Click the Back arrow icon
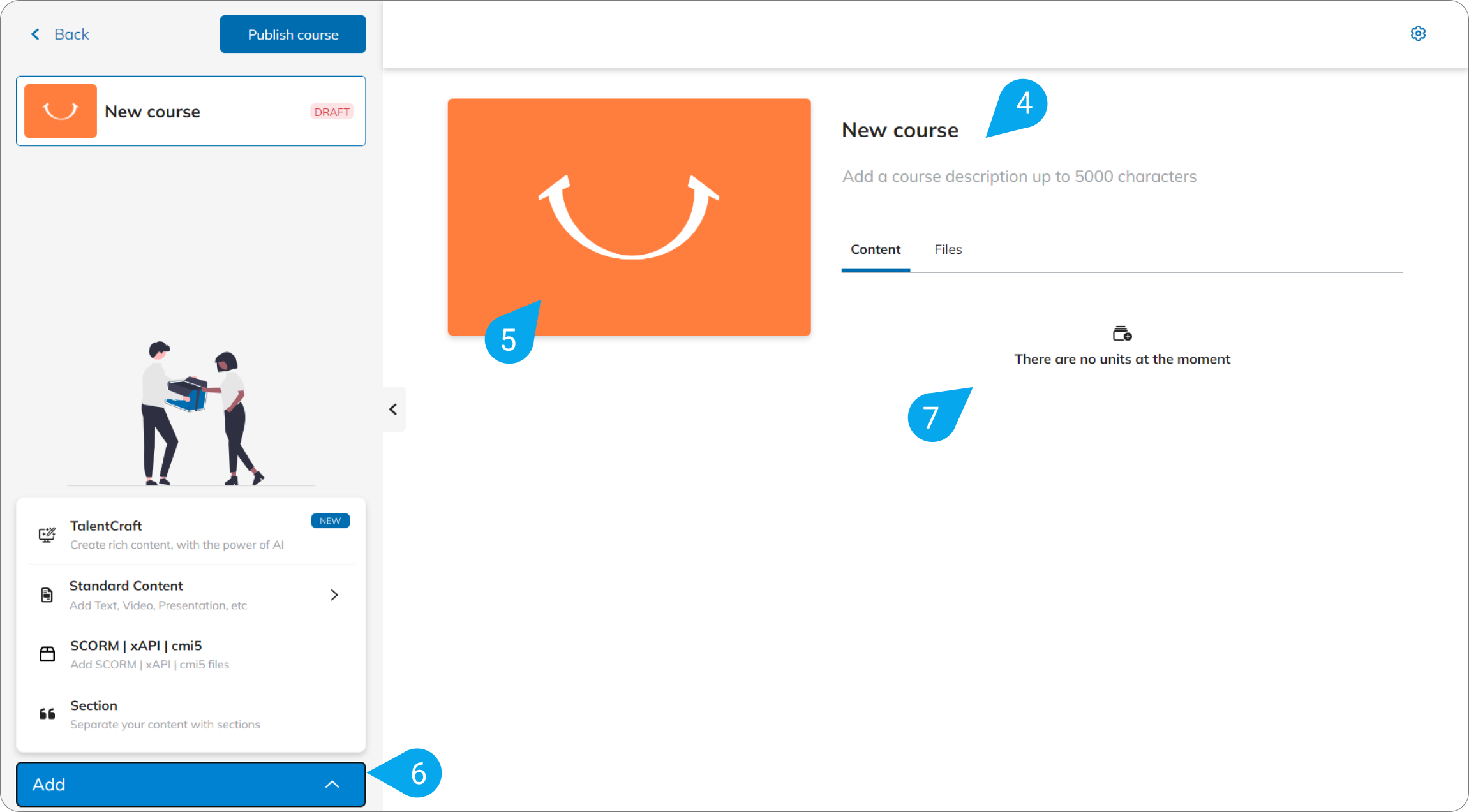 click(36, 34)
